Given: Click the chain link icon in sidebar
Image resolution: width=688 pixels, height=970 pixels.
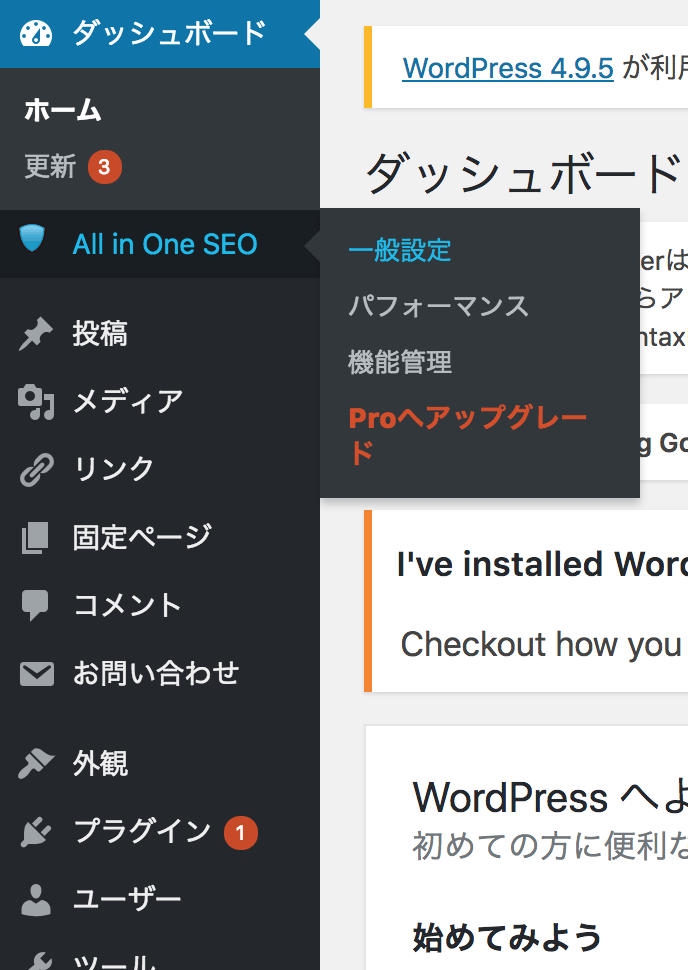Looking at the screenshot, I should coord(36,469).
